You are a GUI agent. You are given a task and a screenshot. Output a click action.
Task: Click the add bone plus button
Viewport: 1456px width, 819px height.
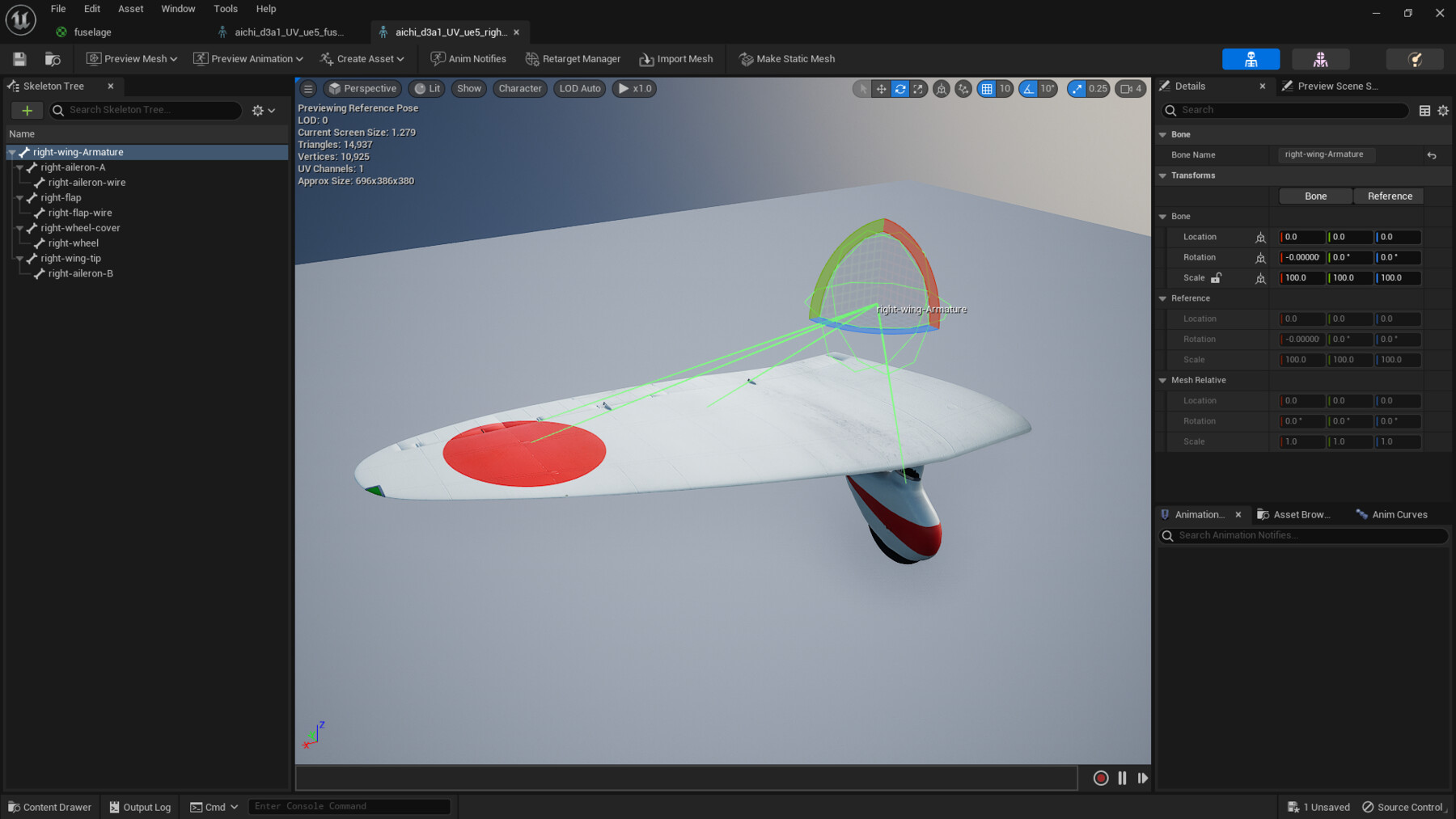click(27, 110)
